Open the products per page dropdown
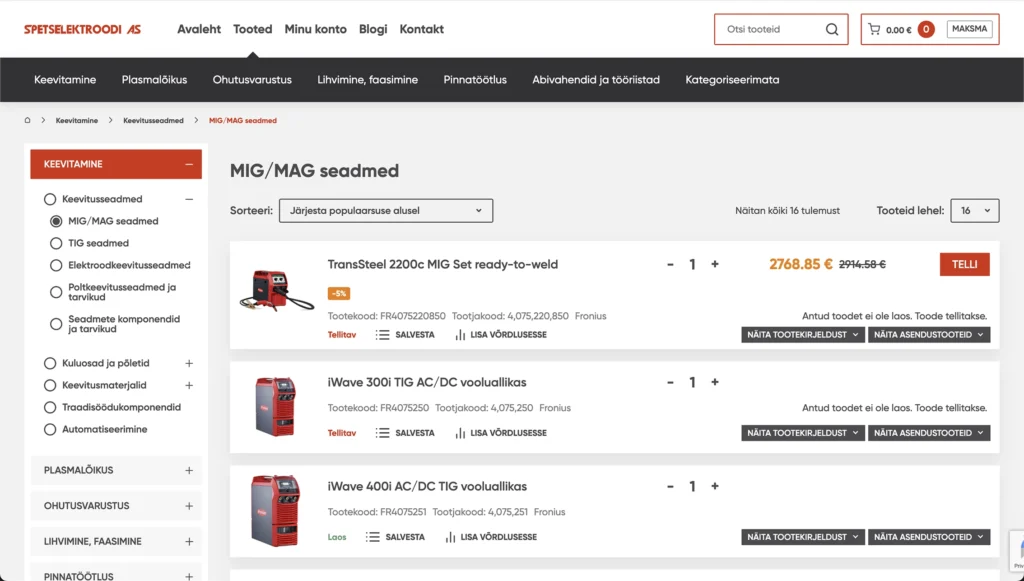Screen dimensions: 1024x581 click(974, 211)
